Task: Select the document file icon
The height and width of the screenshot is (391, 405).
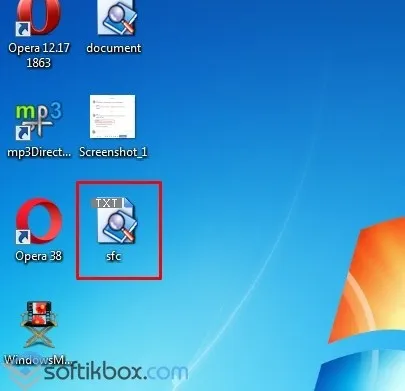Action: [116, 17]
